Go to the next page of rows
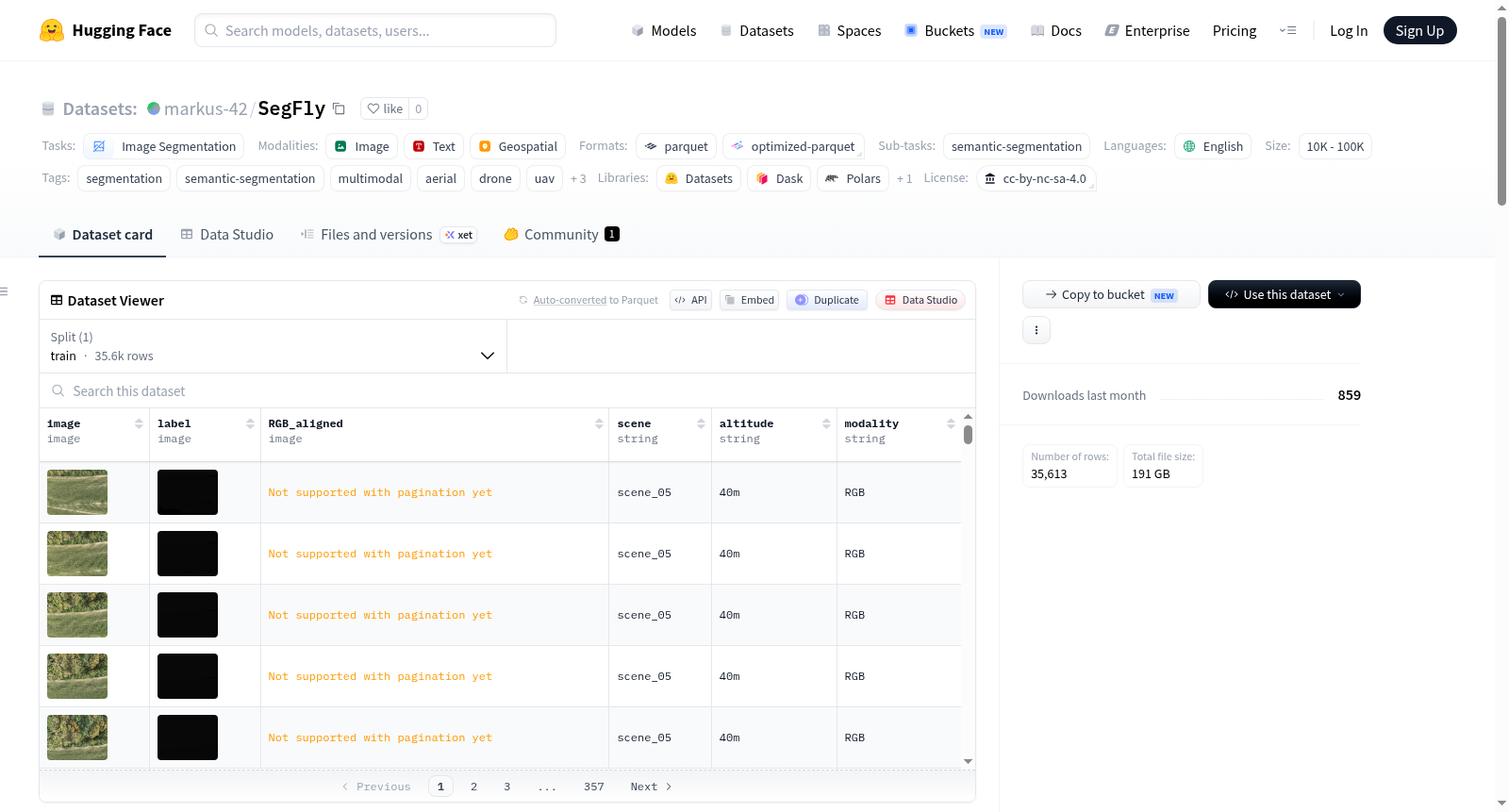The width and height of the screenshot is (1509, 812). coord(651,787)
